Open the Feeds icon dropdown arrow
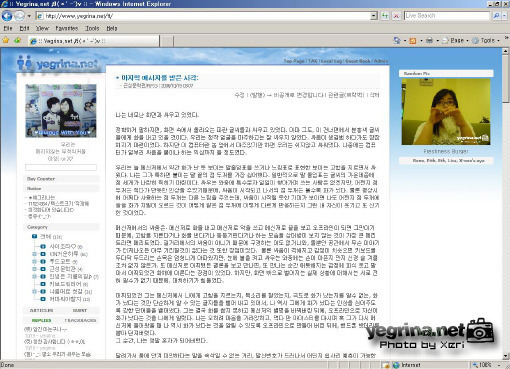The width and height of the screenshot is (510, 369). 421,41
